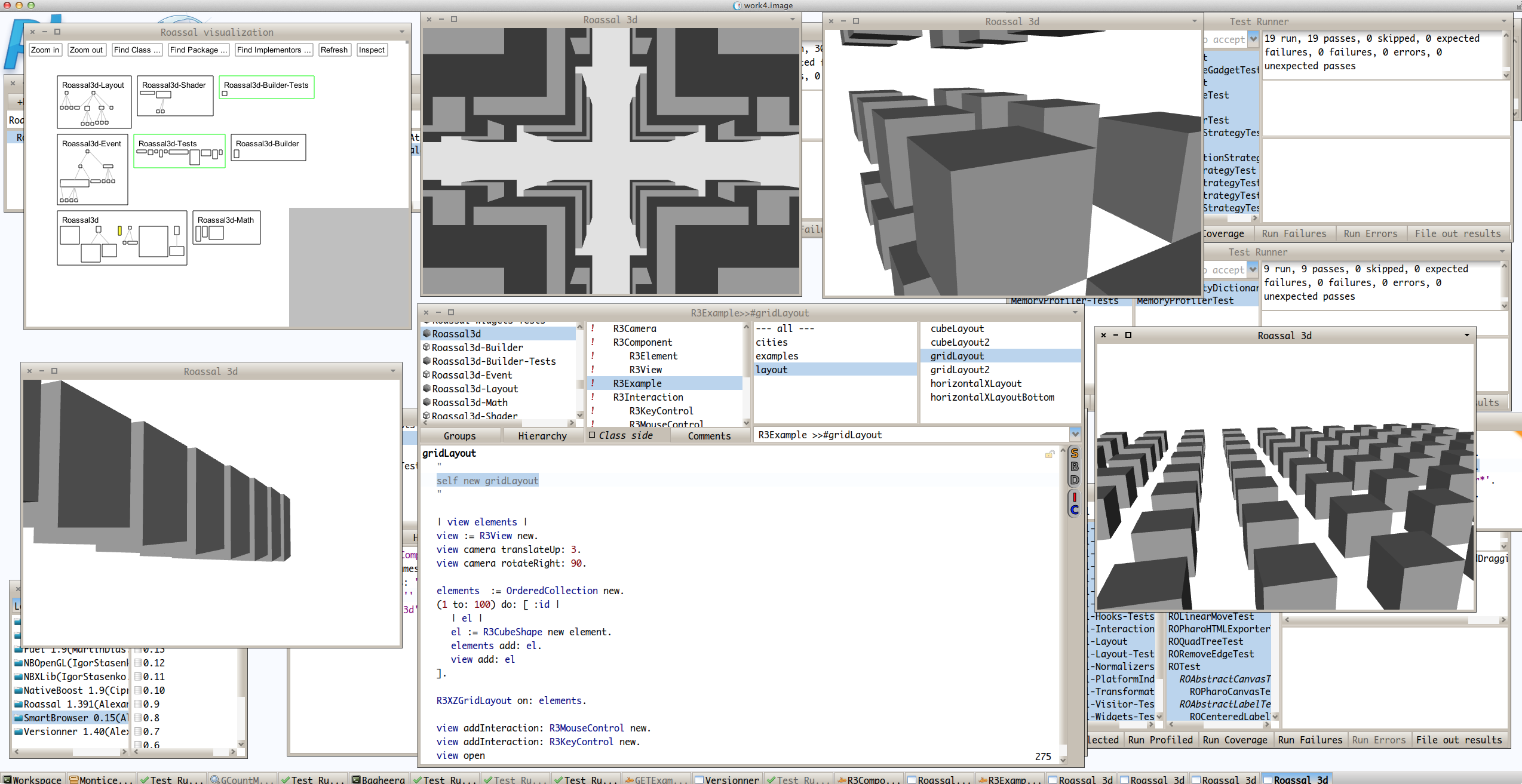This screenshot has width=1522, height=784.
Task: Click the version icon beside 0.9
Action: pos(138,704)
